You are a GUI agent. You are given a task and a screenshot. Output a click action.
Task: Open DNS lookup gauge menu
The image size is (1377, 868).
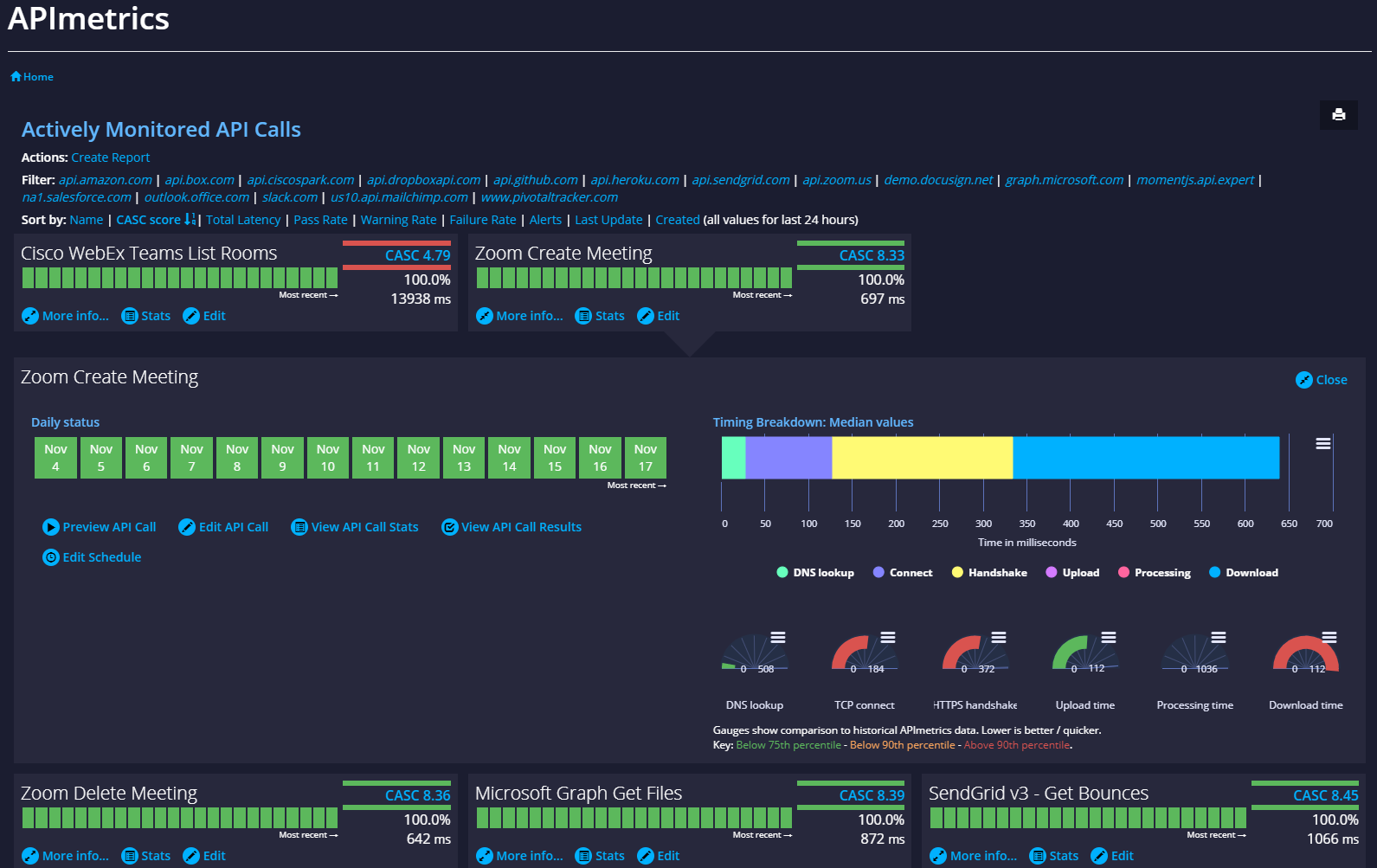778,638
